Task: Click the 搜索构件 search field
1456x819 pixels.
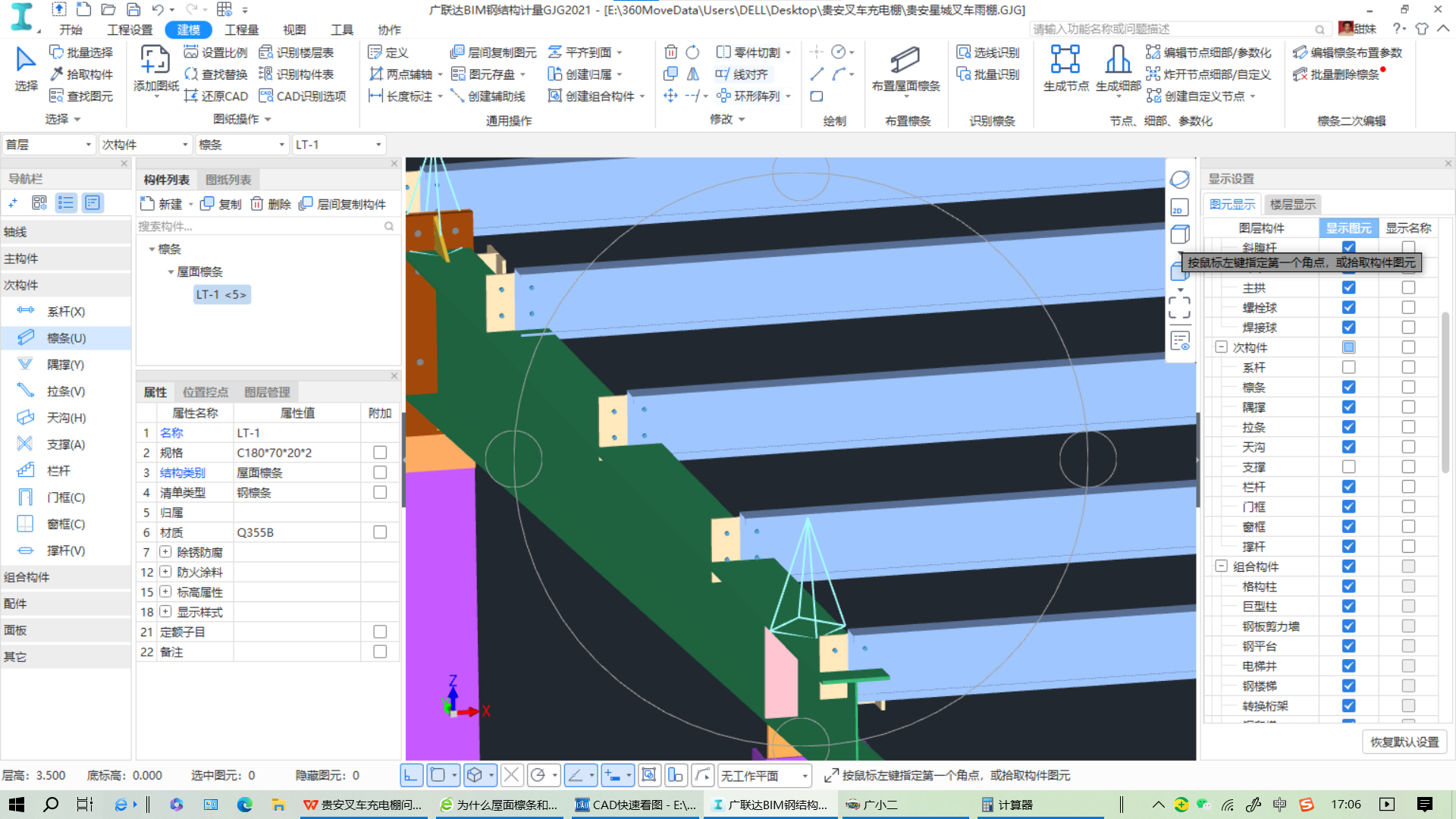Action: point(266,227)
